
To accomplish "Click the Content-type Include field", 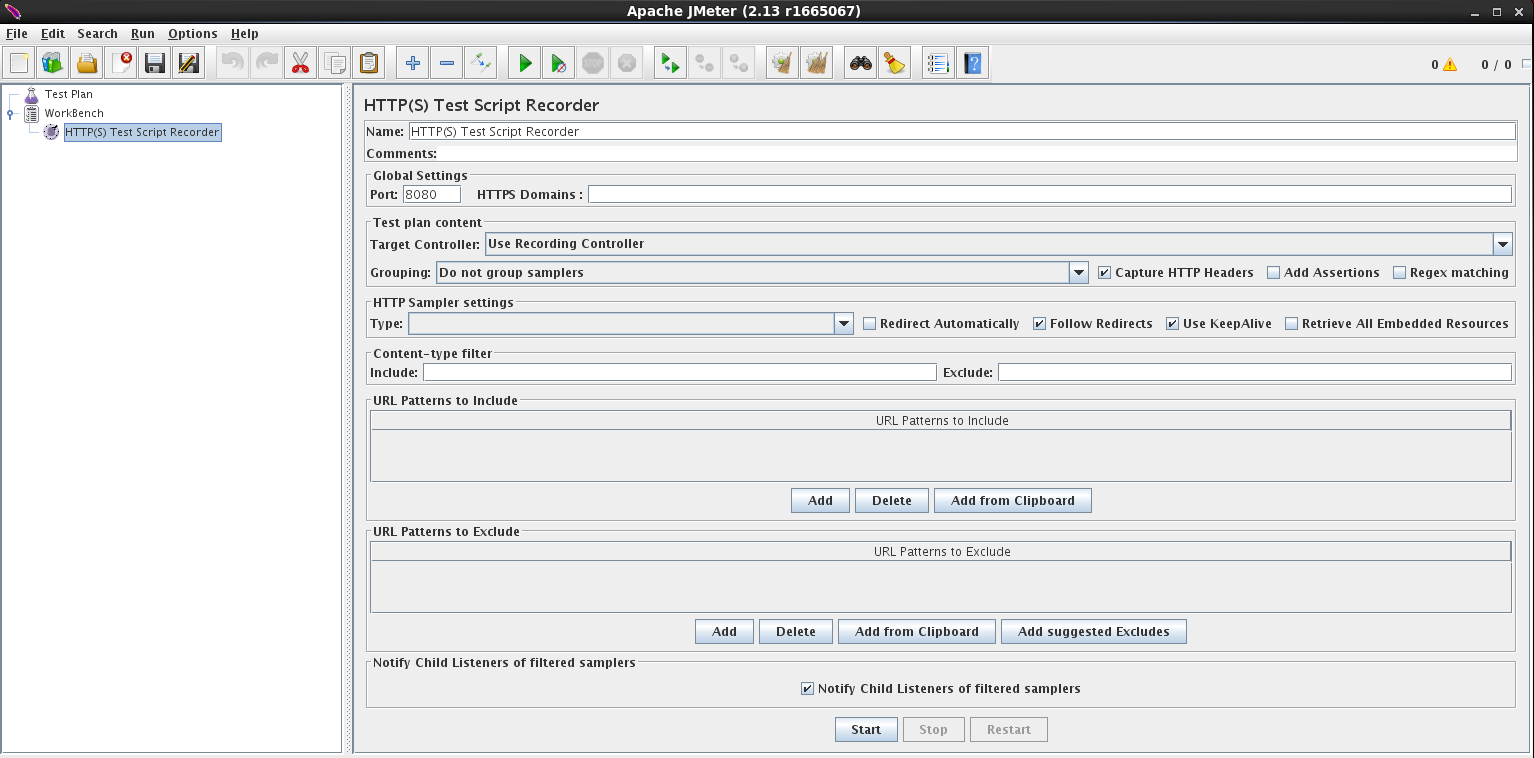I will point(680,372).
